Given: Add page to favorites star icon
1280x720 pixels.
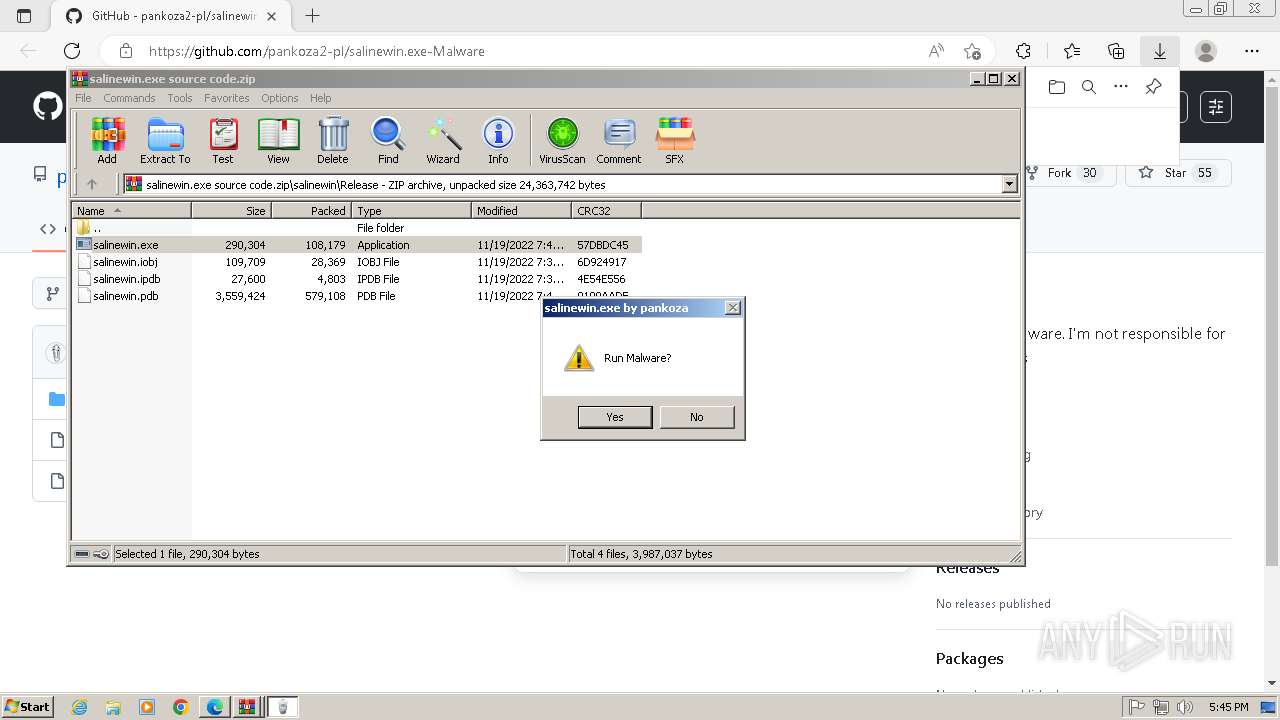Looking at the screenshot, I should 972,51.
